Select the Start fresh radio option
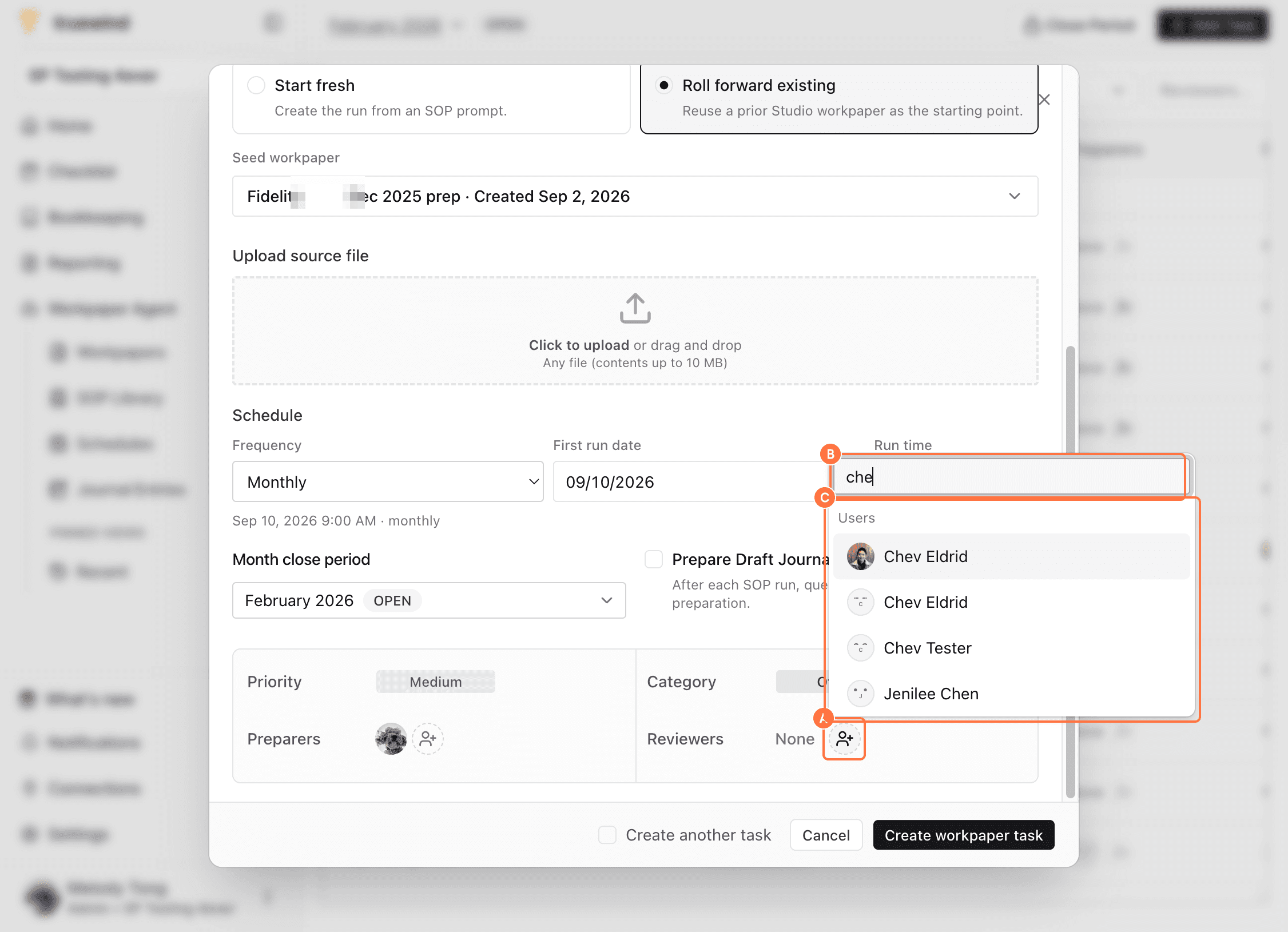 pyautogui.click(x=256, y=86)
